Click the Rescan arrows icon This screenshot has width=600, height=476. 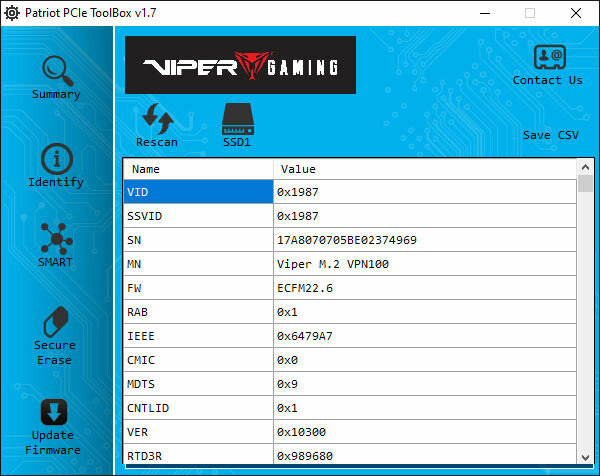[157, 118]
